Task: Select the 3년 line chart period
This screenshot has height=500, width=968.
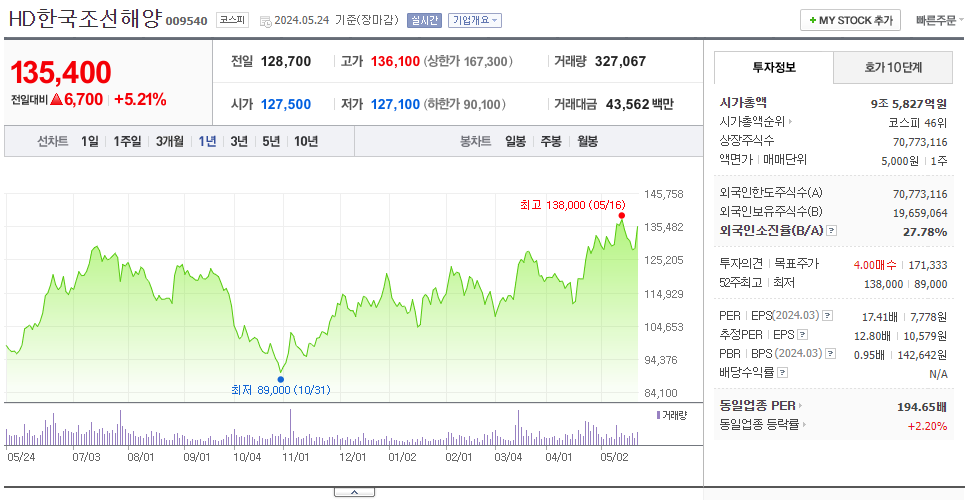Action: point(239,141)
